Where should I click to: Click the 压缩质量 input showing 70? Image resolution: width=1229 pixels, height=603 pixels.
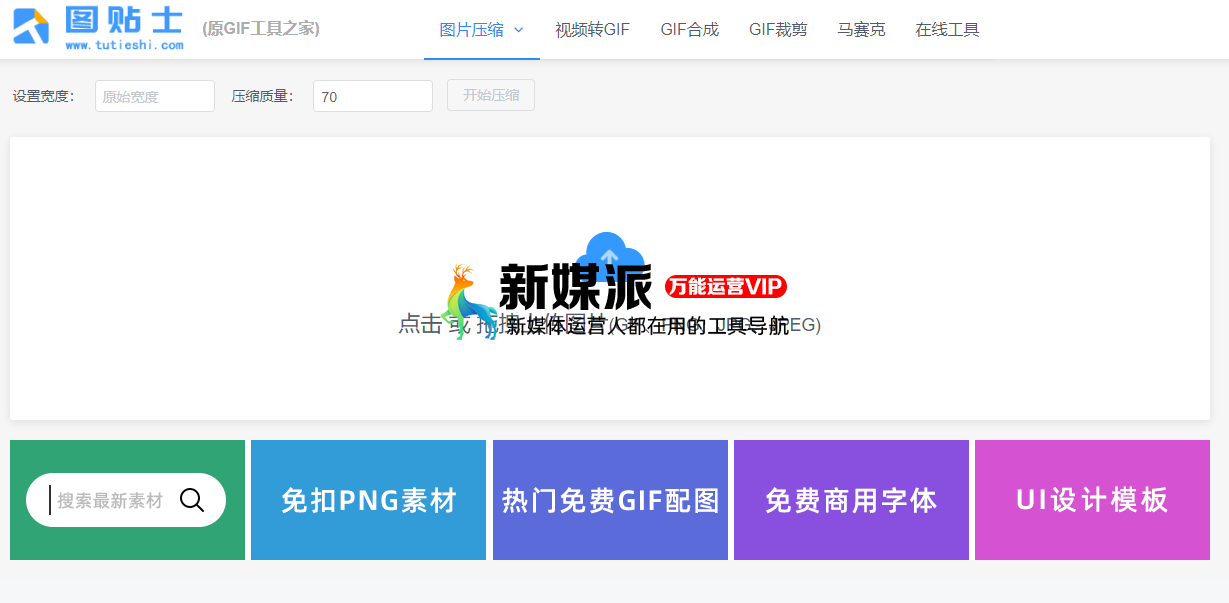(x=373, y=96)
